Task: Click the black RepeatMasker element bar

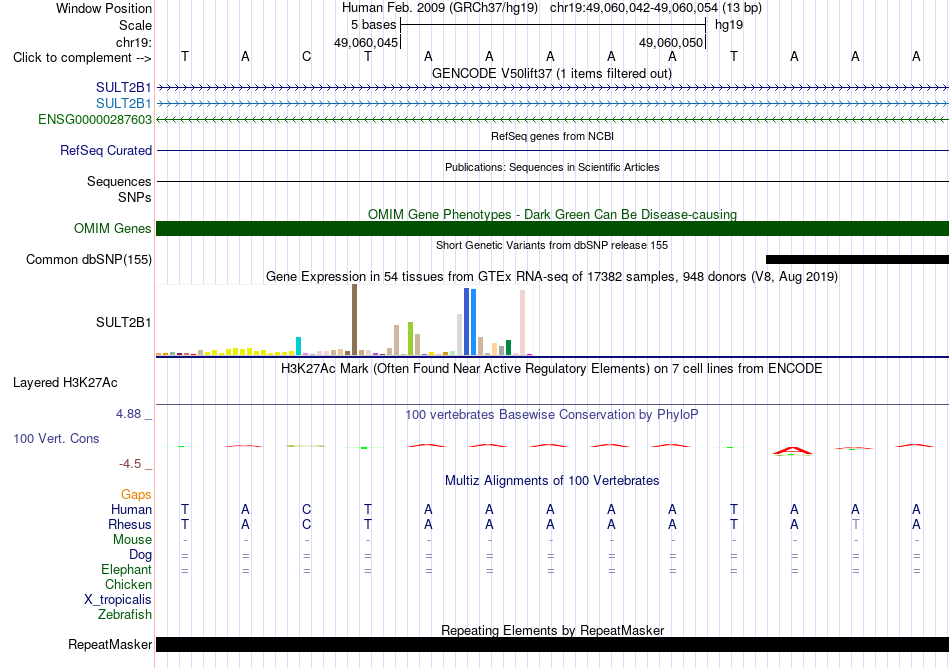Action: [553, 644]
